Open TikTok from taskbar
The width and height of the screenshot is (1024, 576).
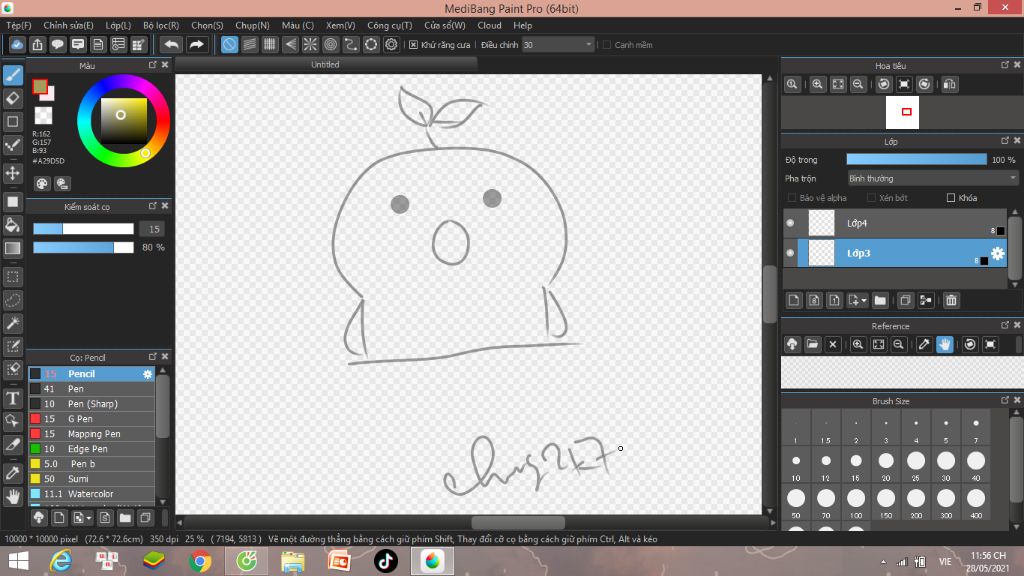tap(385, 561)
